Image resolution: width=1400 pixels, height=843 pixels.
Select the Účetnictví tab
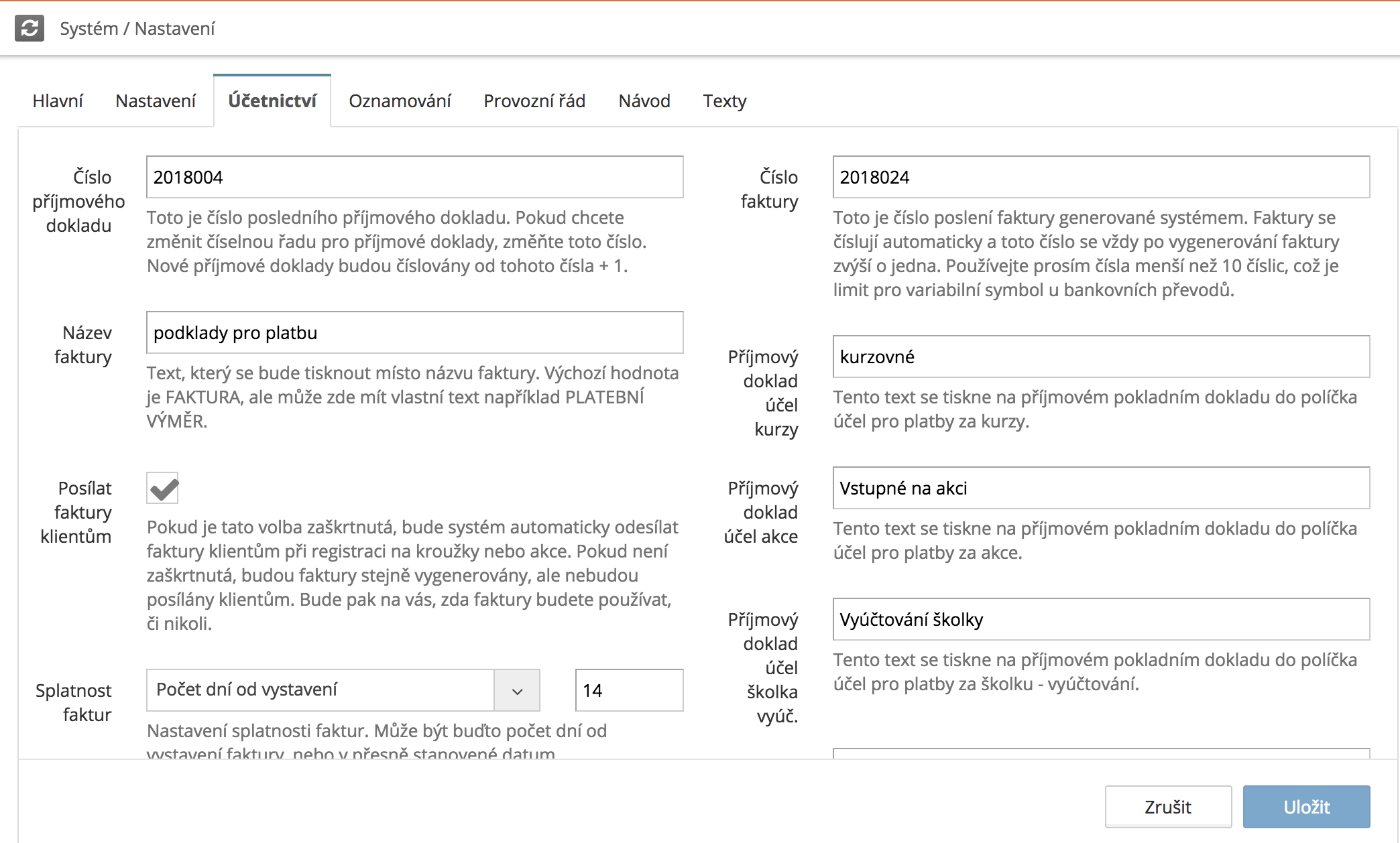(272, 101)
